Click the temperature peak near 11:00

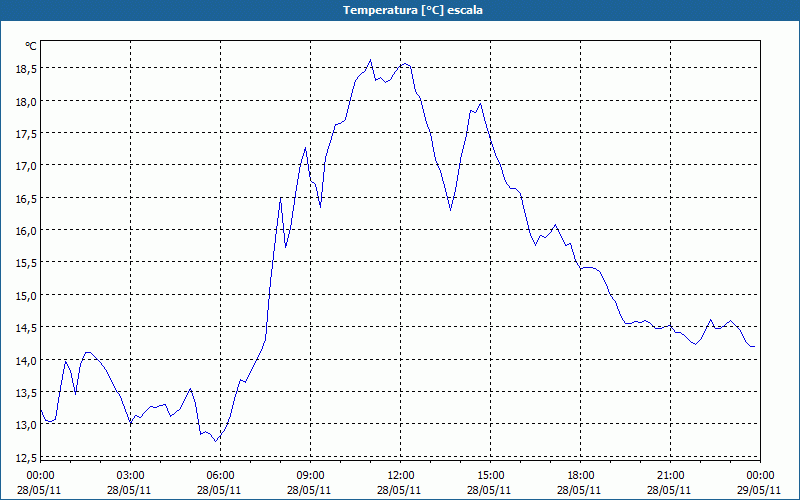pyautogui.click(x=370, y=60)
